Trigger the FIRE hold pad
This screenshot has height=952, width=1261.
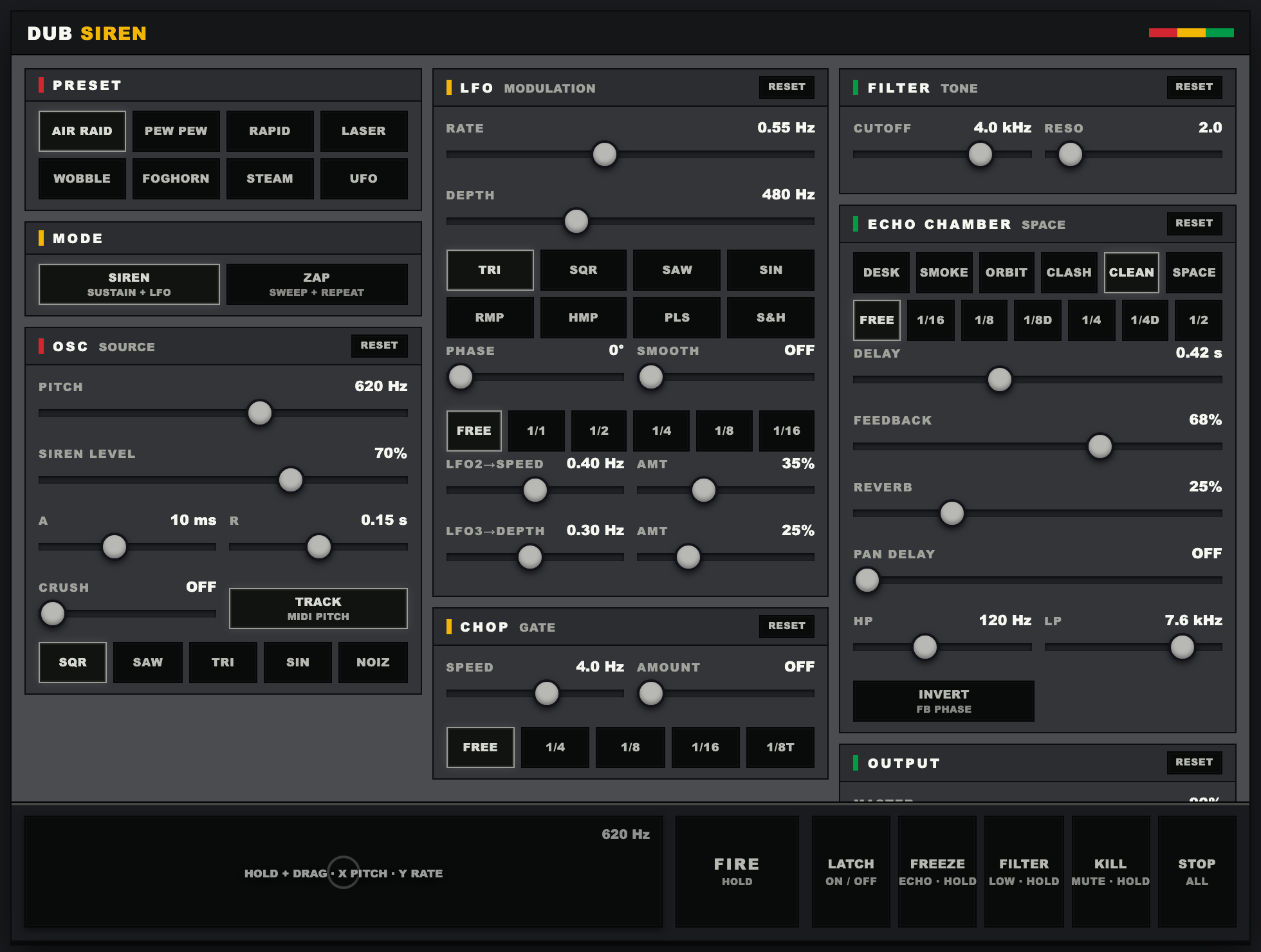point(737,872)
